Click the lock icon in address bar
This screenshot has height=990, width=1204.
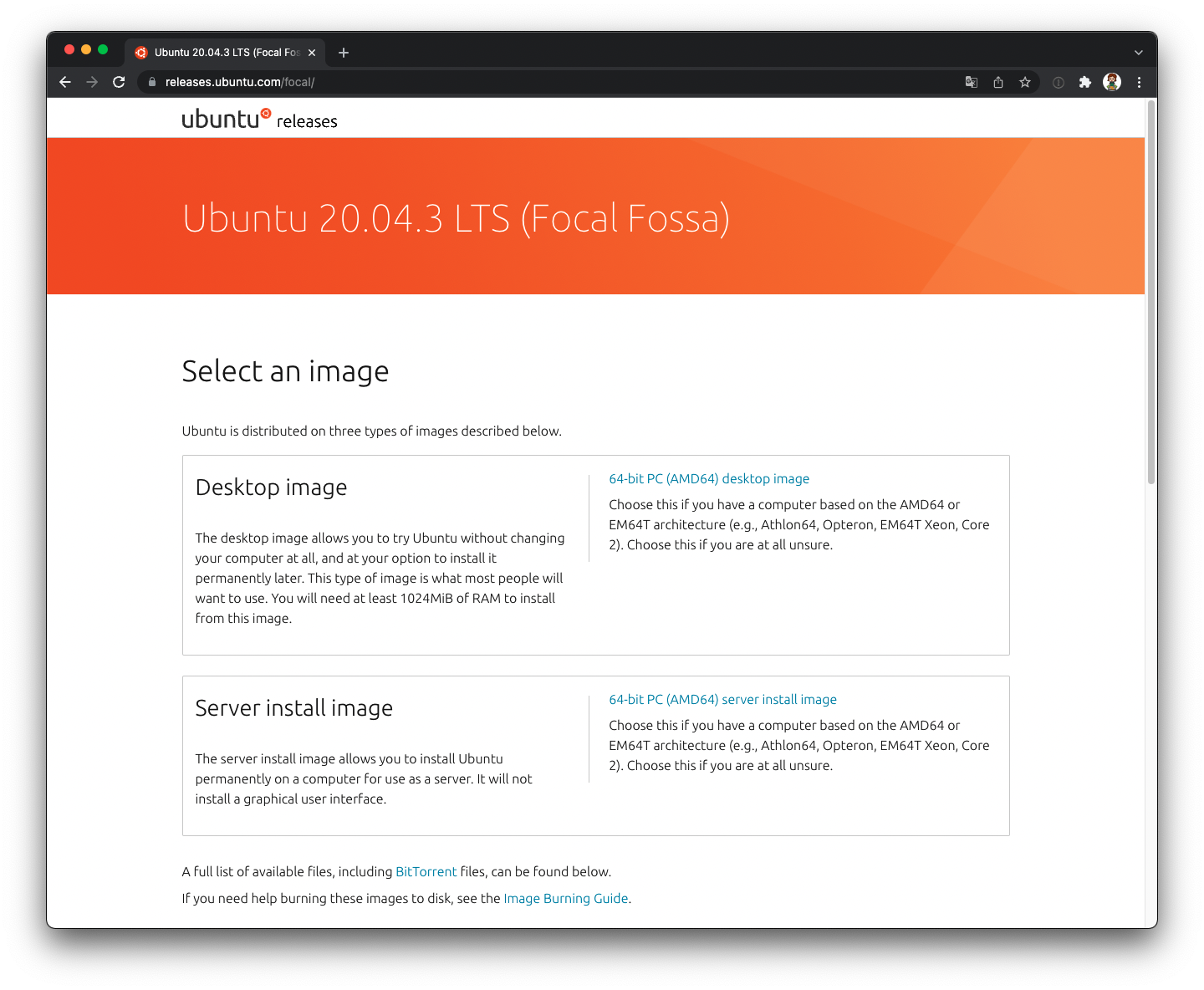click(x=152, y=82)
